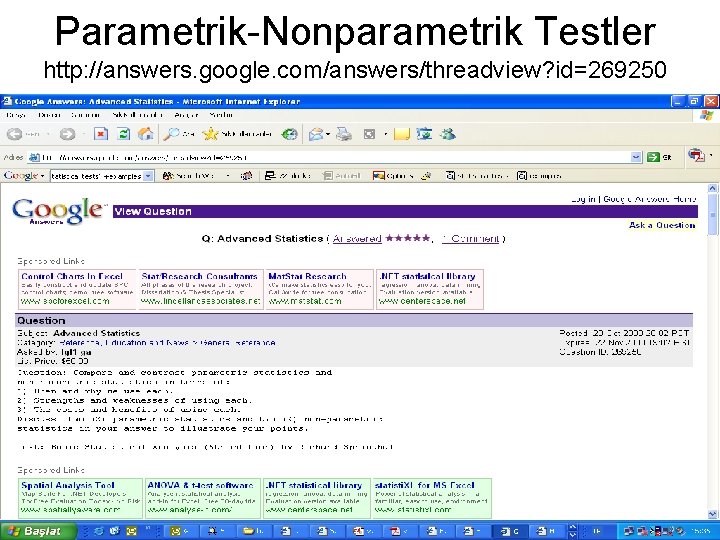The height and width of the screenshot is (540, 720).
Task: Open the Araçlar menu
Action: [x=186, y=115]
